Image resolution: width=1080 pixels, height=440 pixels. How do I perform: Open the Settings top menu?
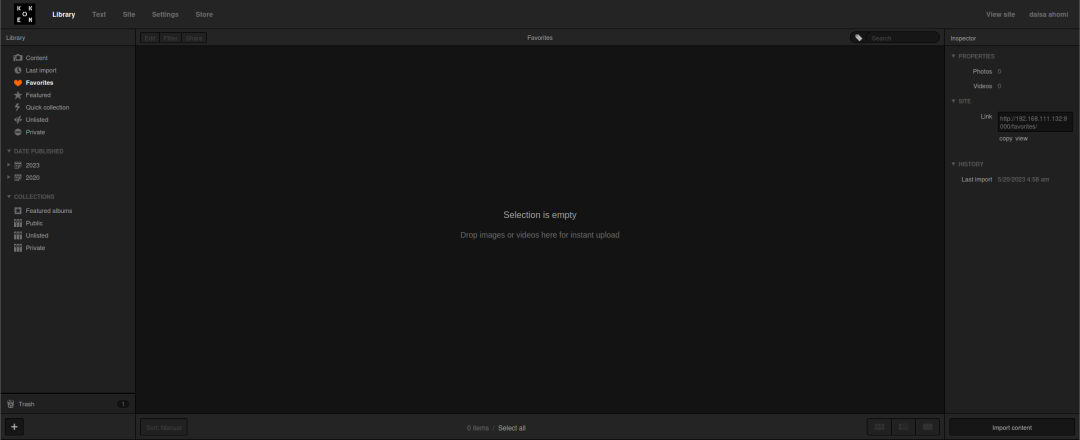pyautogui.click(x=165, y=14)
